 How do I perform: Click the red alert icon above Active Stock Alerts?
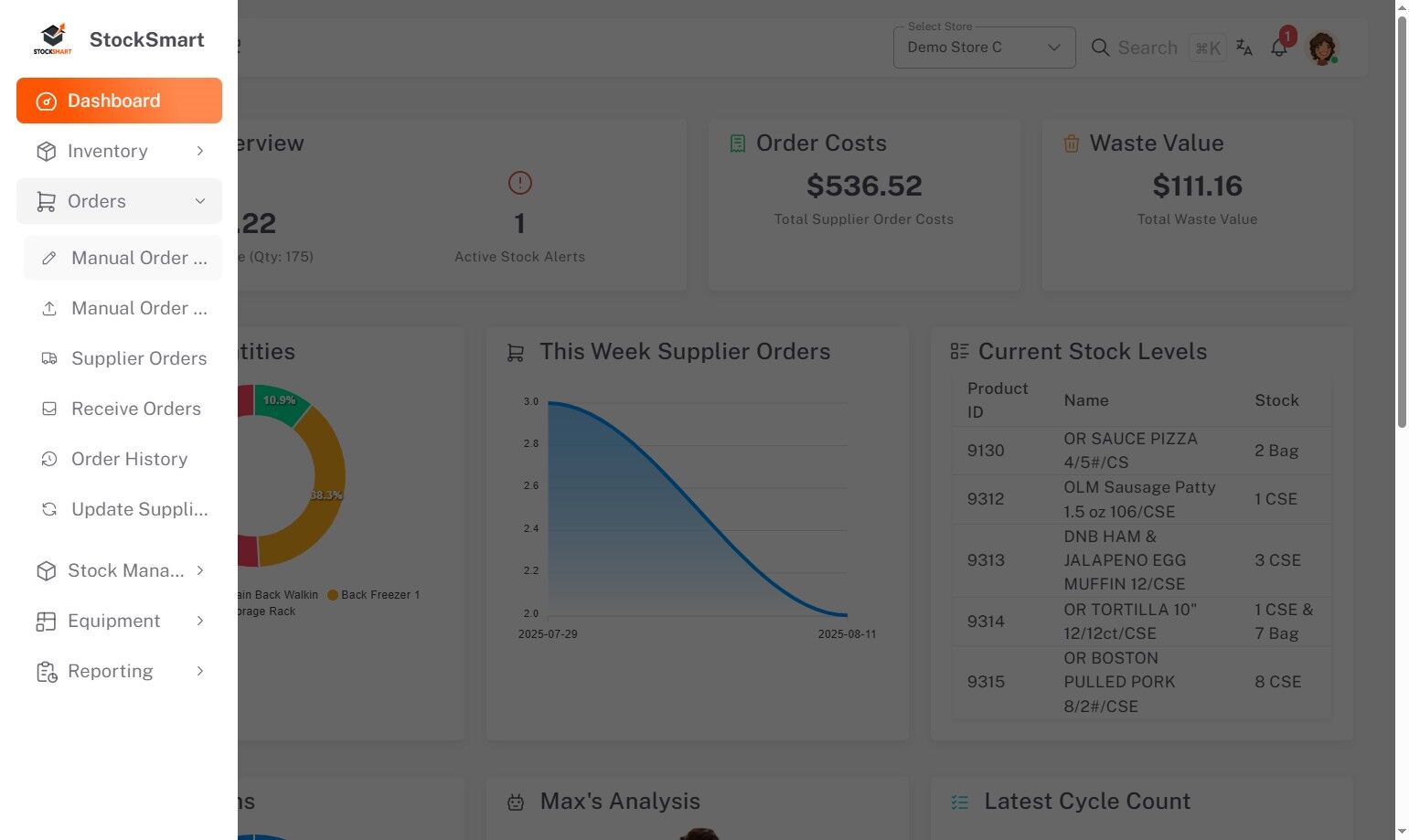tap(520, 183)
